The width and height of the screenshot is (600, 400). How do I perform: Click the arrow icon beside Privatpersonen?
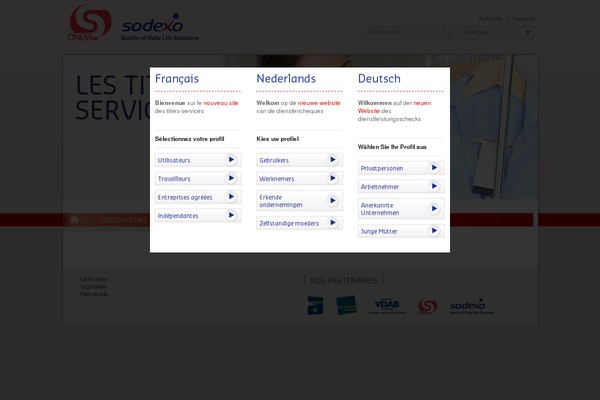click(434, 168)
